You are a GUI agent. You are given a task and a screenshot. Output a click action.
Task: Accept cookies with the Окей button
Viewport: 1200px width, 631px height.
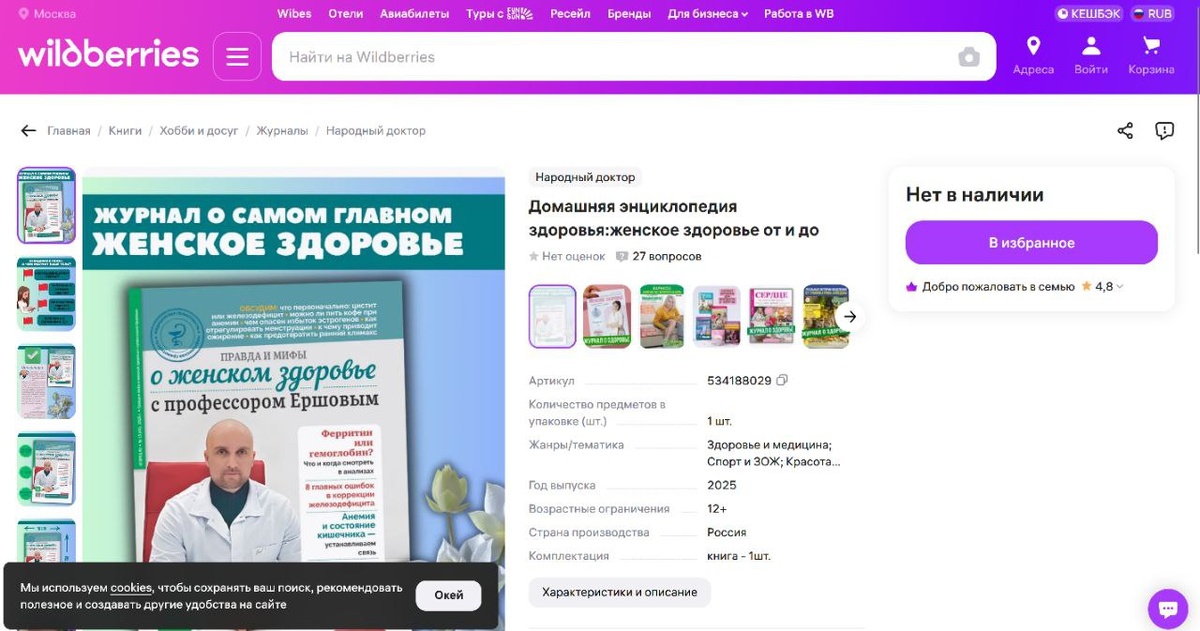pos(448,595)
